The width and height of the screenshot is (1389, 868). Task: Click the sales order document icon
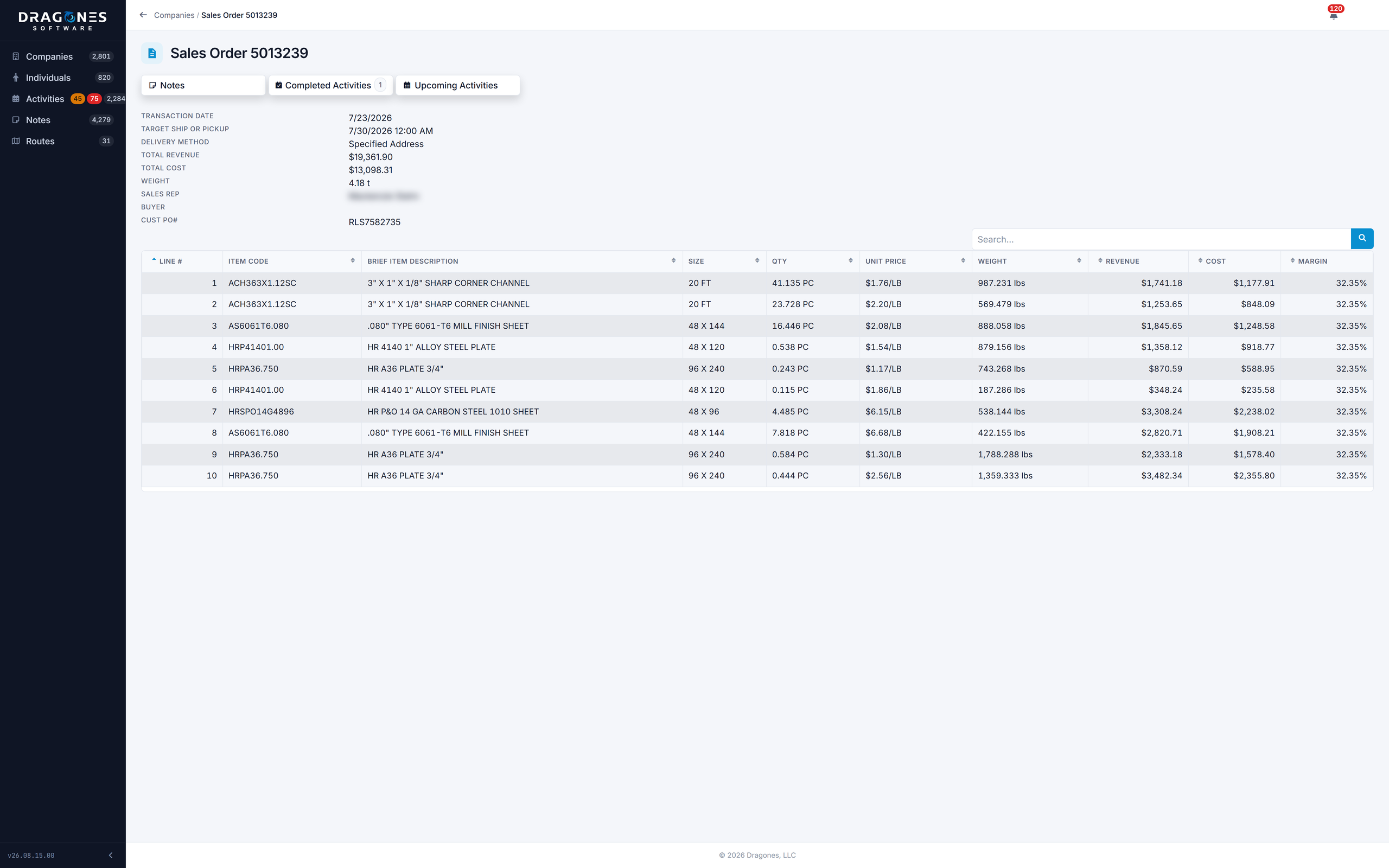151,53
